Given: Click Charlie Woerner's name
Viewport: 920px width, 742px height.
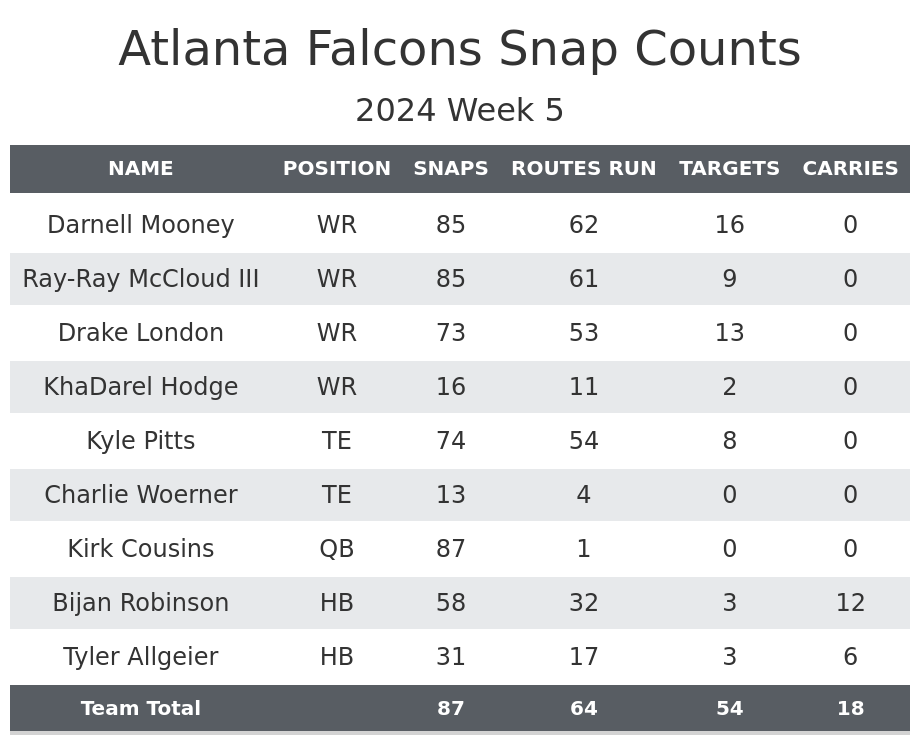Looking at the screenshot, I should point(141,495).
